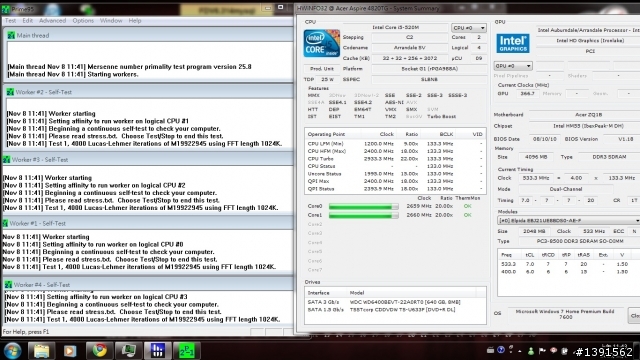Select the CPU LFM (Min) row
The width and height of the screenshot is (640, 360).
395,144
